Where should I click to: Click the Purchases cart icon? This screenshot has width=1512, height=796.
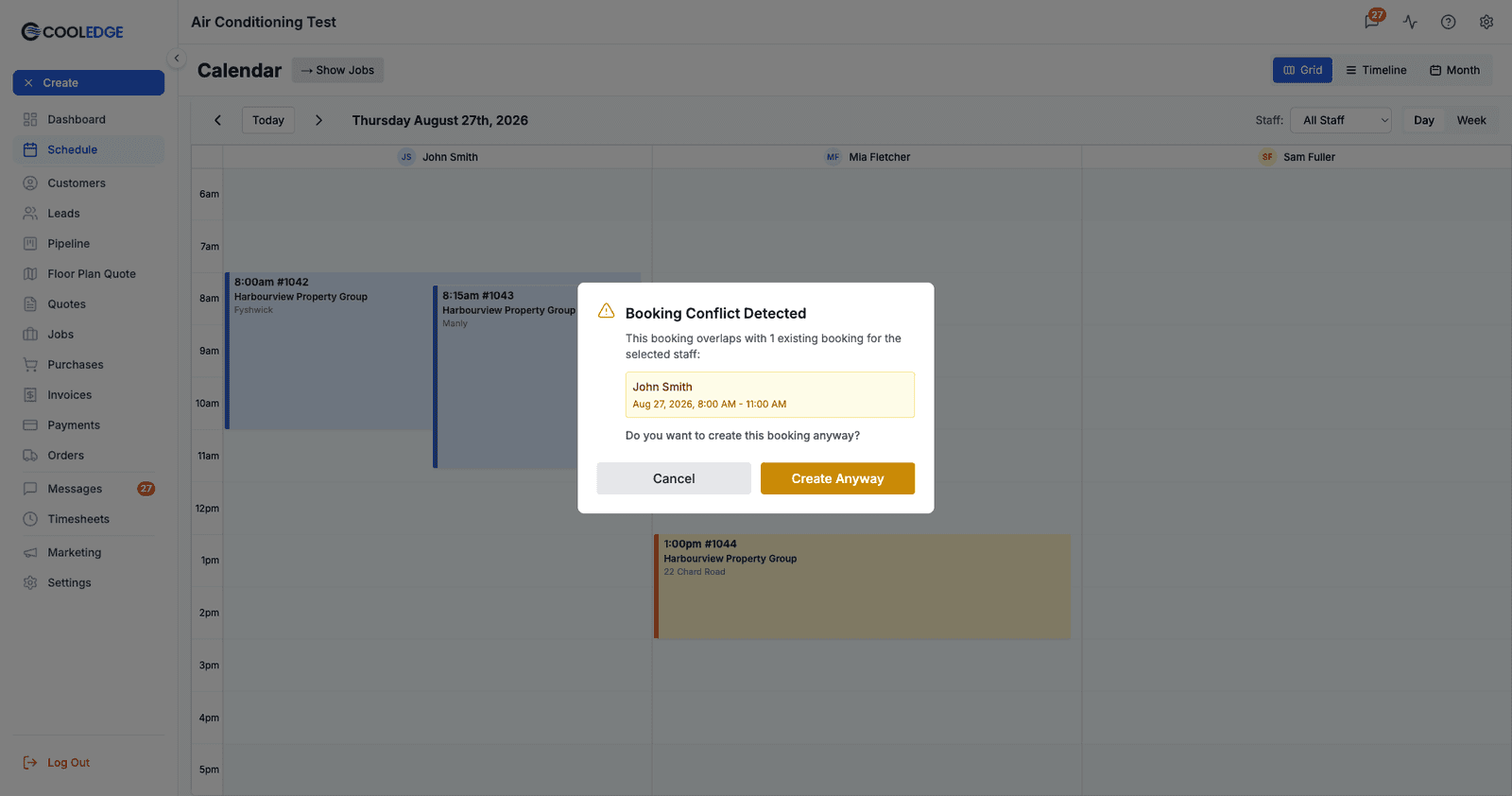30,365
